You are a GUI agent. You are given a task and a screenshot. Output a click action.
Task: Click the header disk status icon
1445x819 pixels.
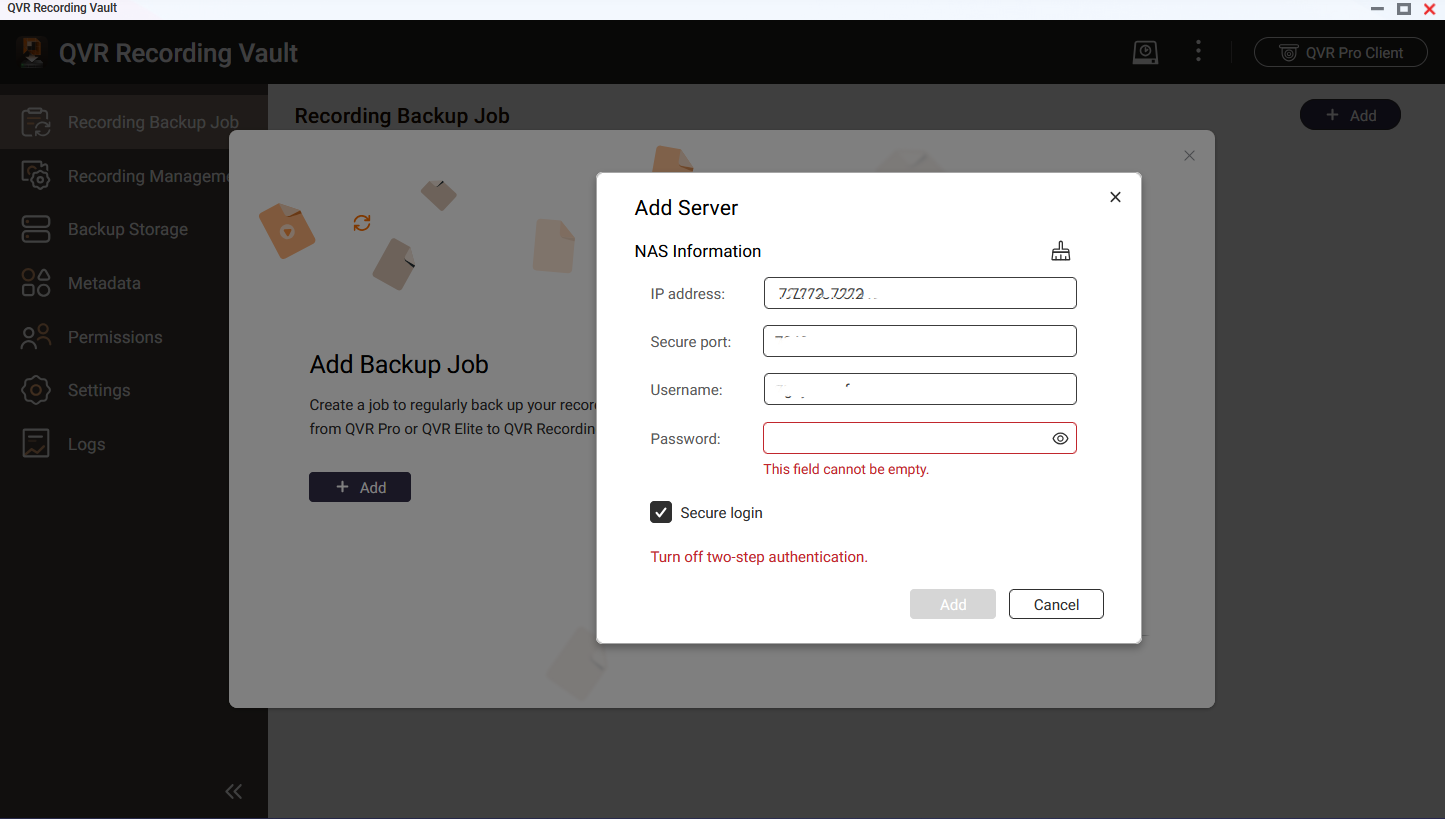pos(1145,52)
